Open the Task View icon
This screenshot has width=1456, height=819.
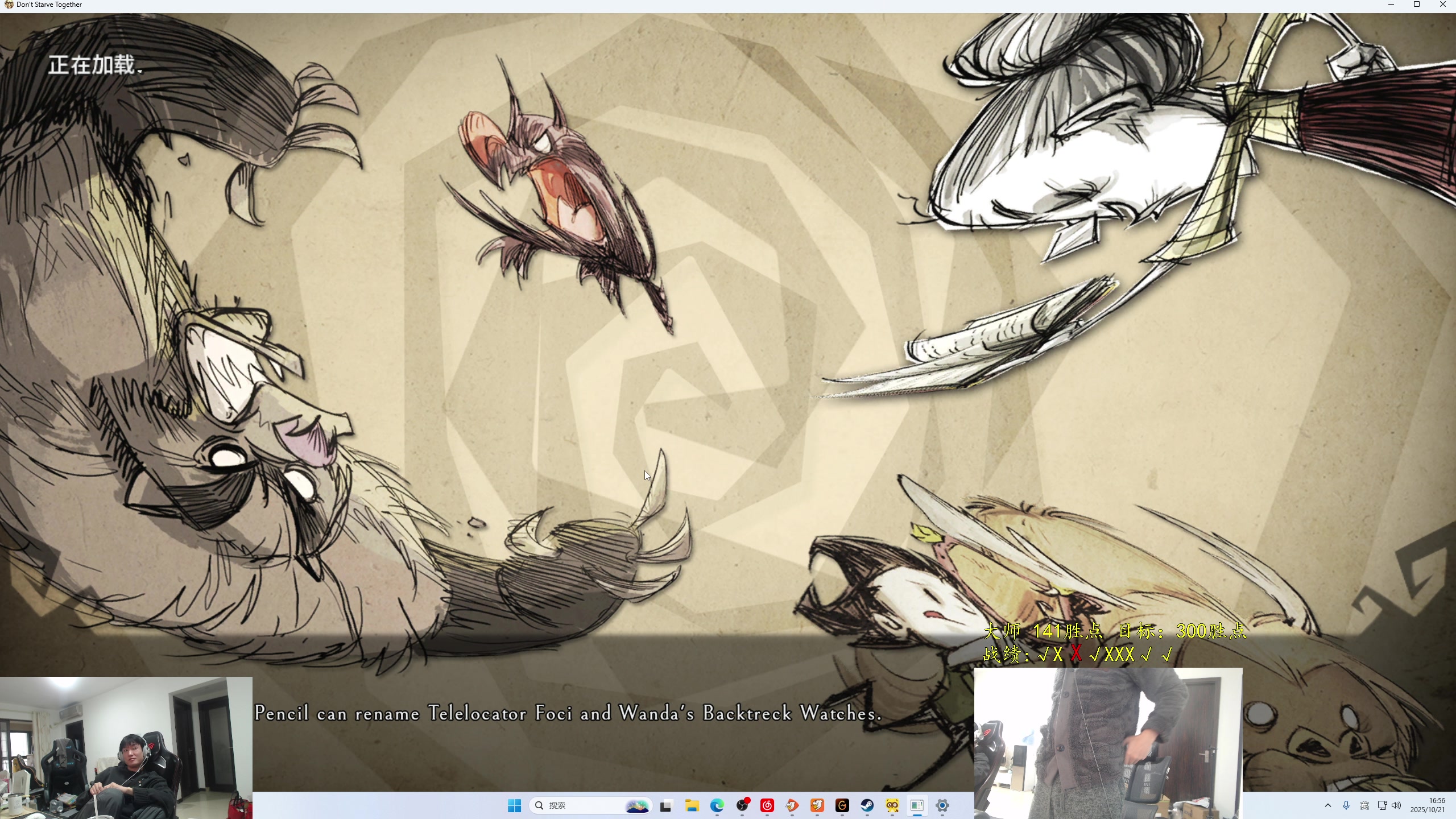click(666, 805)
